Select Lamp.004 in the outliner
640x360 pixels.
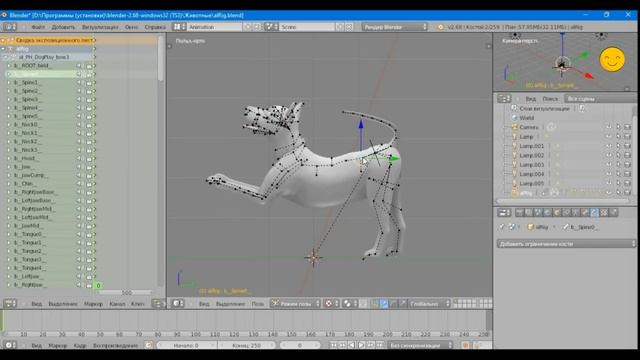coord(531,174)
